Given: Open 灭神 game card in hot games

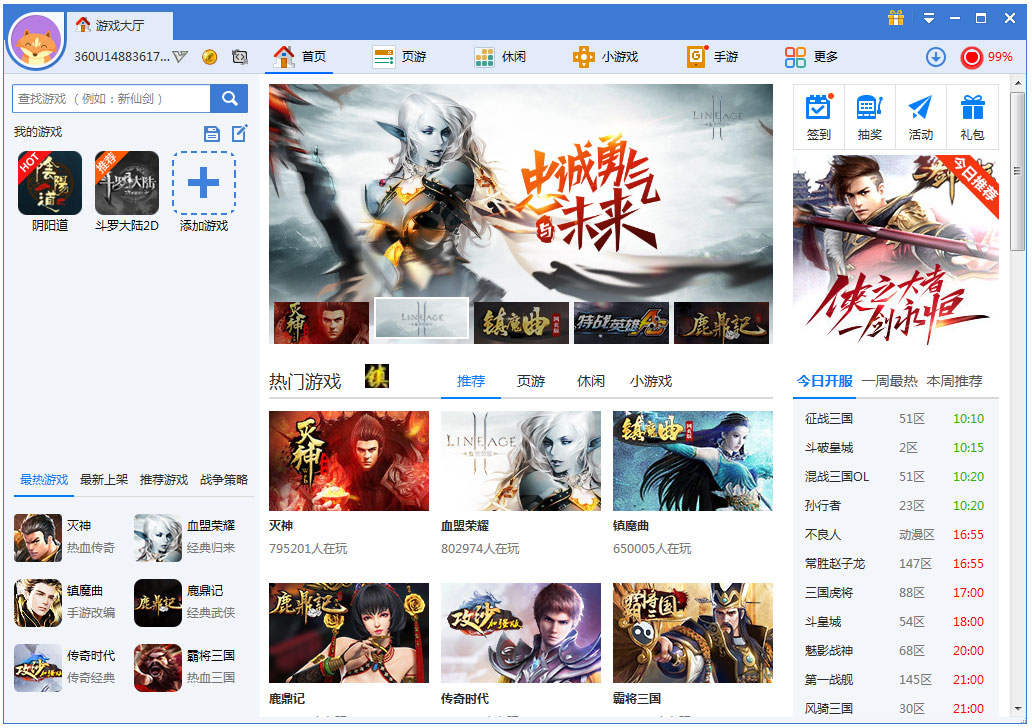Looking at the screenshot, I should (349, 461).
